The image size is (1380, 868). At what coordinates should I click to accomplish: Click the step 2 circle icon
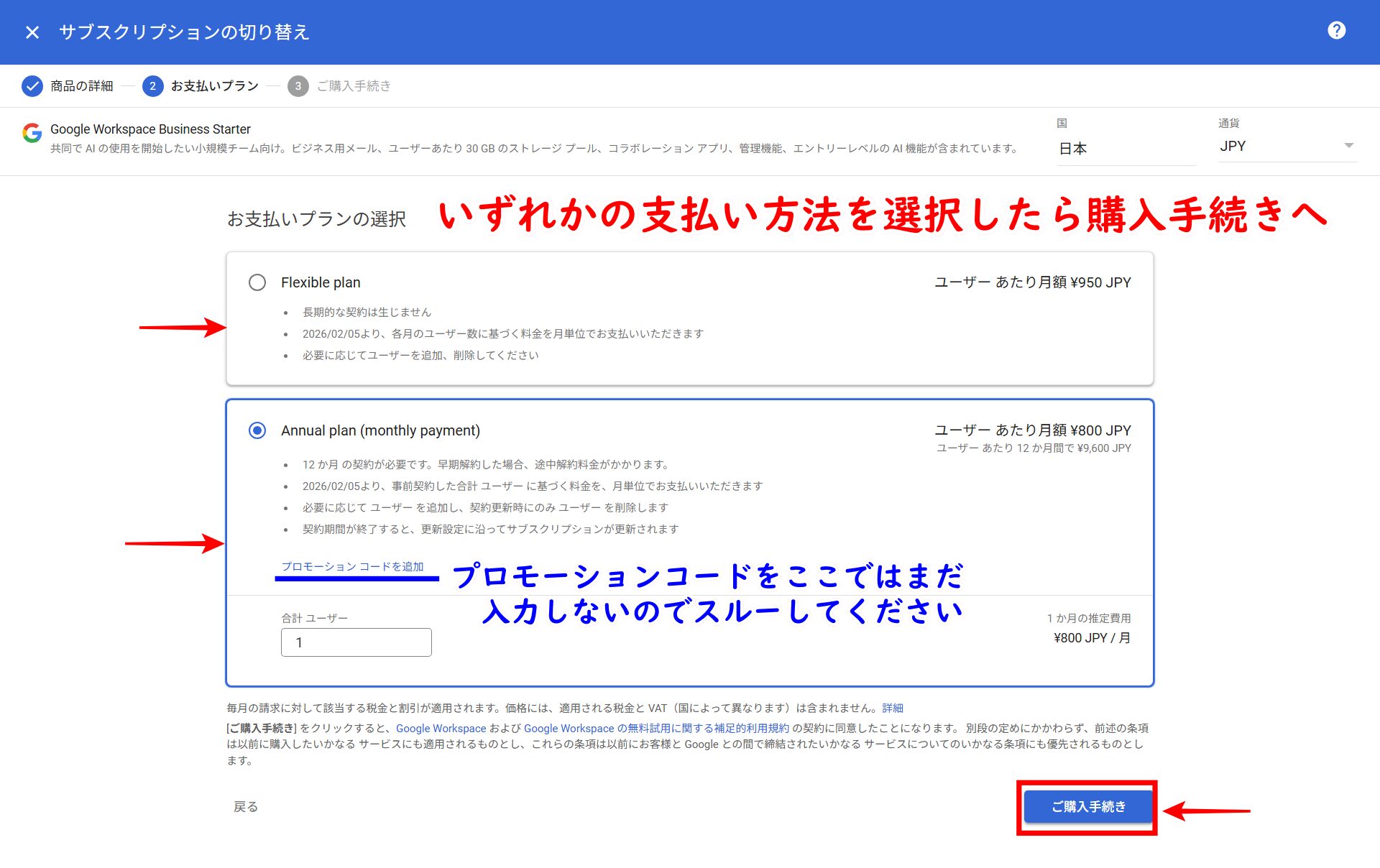point(152,86)
